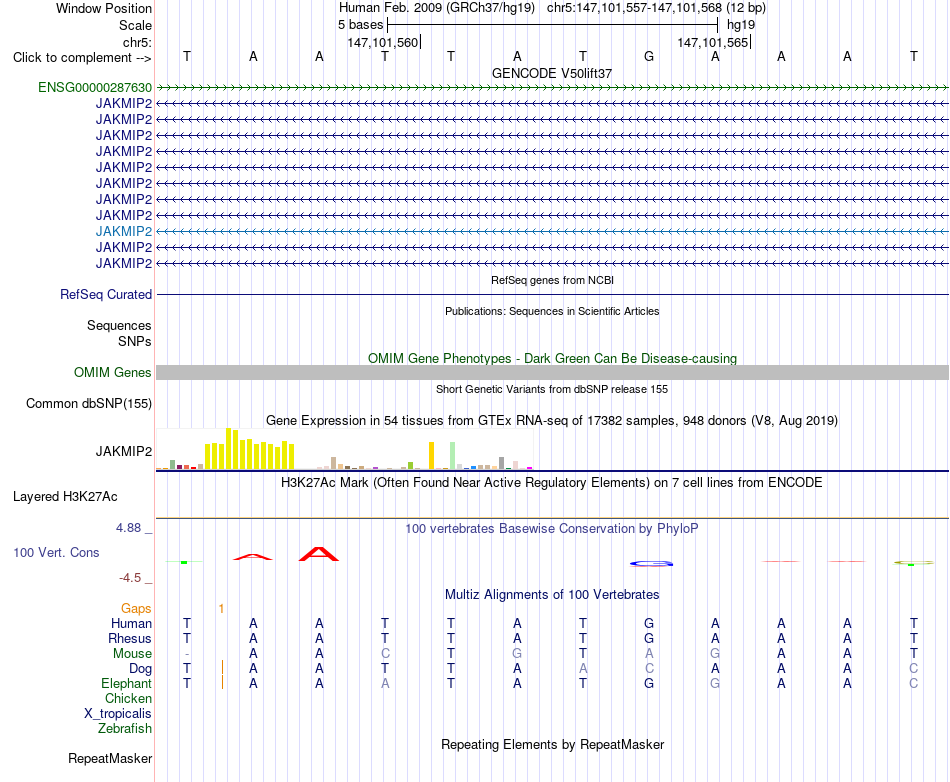This screenshot has width=950, height=782.
Task: Click the 147,101,560 position marker
Action: pyautogui.click(x=383, y=42)
